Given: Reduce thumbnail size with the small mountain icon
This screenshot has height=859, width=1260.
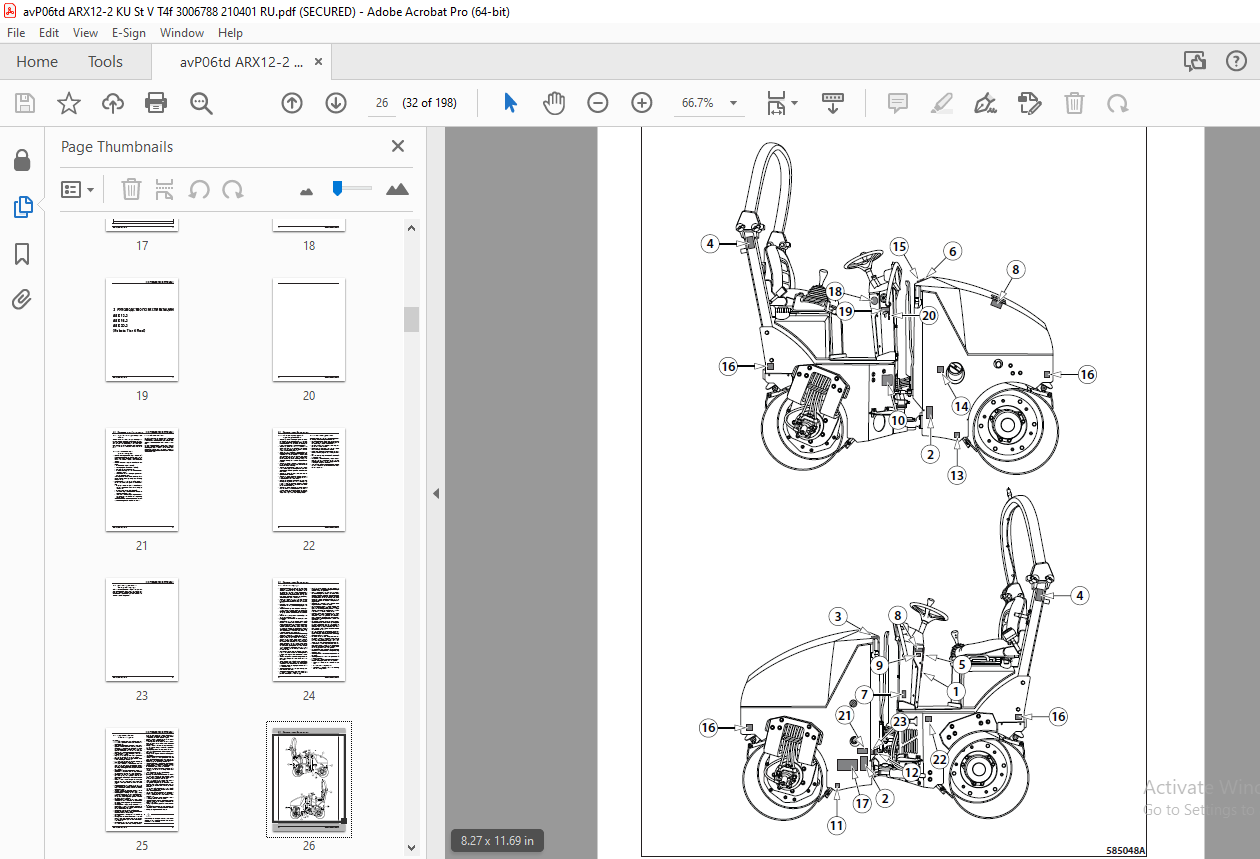Looking at the screenshot, I should (307, 190).
